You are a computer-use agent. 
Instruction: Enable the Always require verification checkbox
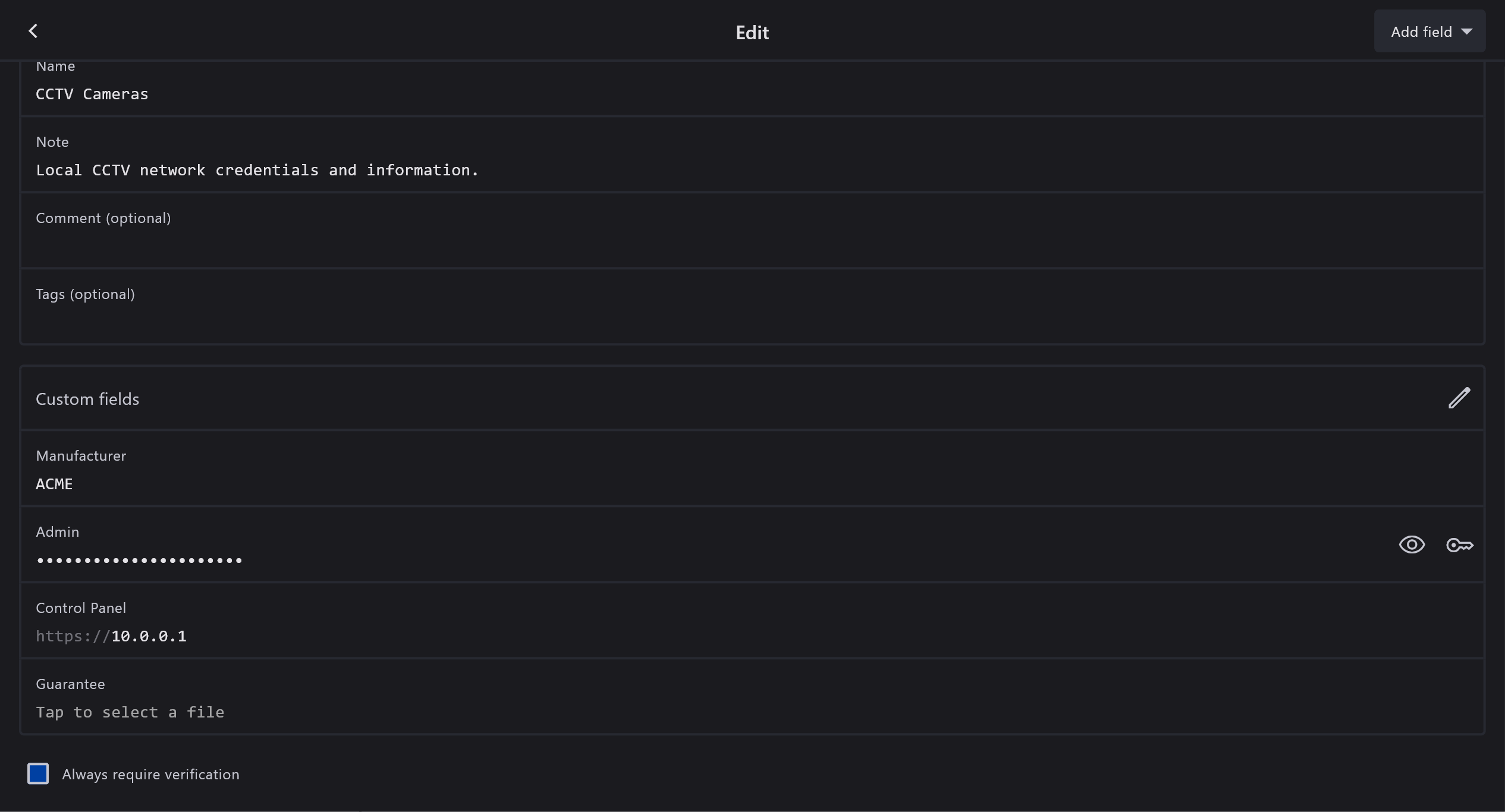(x=38, y=773)
